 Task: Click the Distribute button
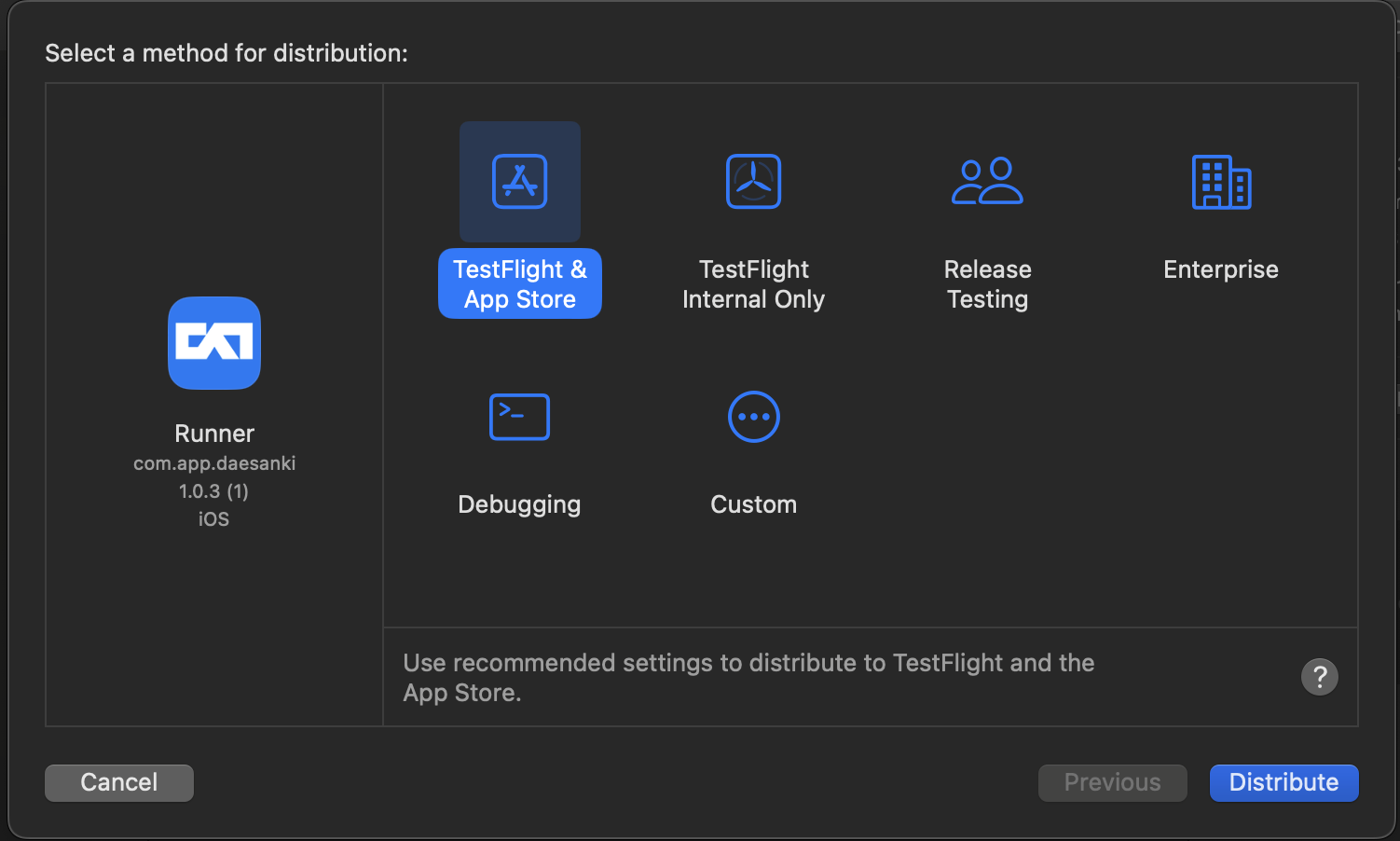(x=1283, y=782)
